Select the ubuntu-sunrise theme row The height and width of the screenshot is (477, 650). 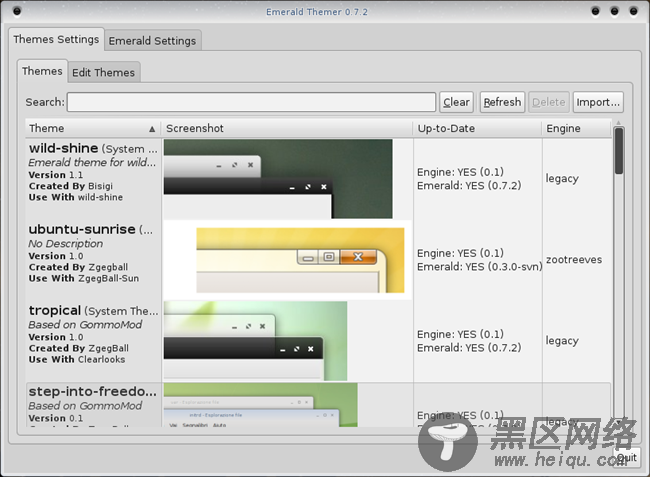(x=318, y=260)
